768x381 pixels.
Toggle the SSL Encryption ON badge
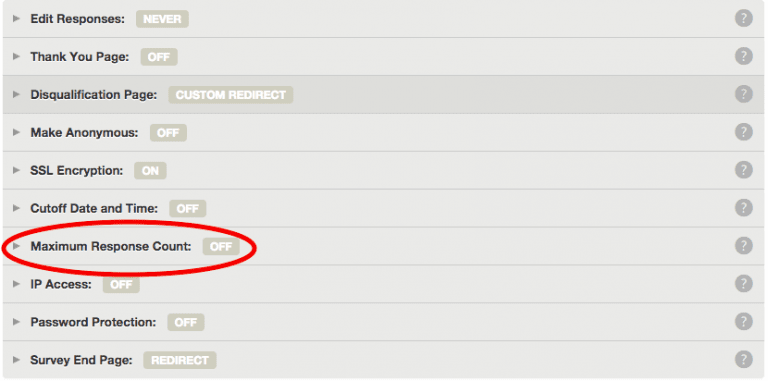pyautogui.click(x=150, y=170)
